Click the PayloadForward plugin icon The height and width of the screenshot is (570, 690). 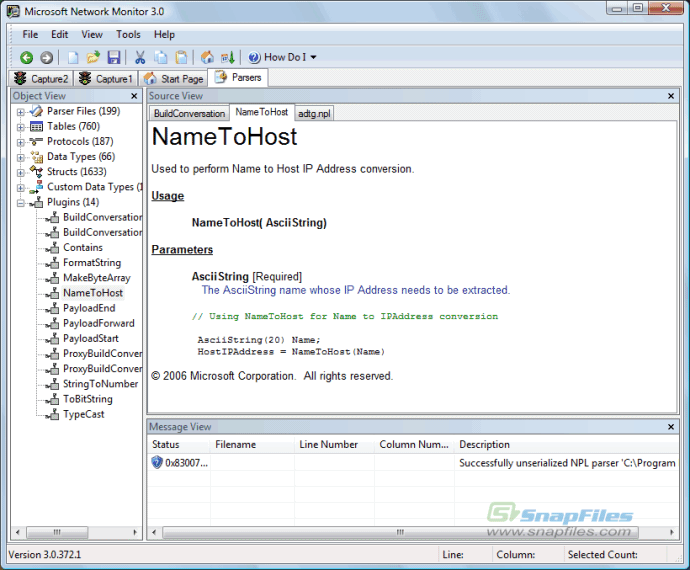point(52,324)
